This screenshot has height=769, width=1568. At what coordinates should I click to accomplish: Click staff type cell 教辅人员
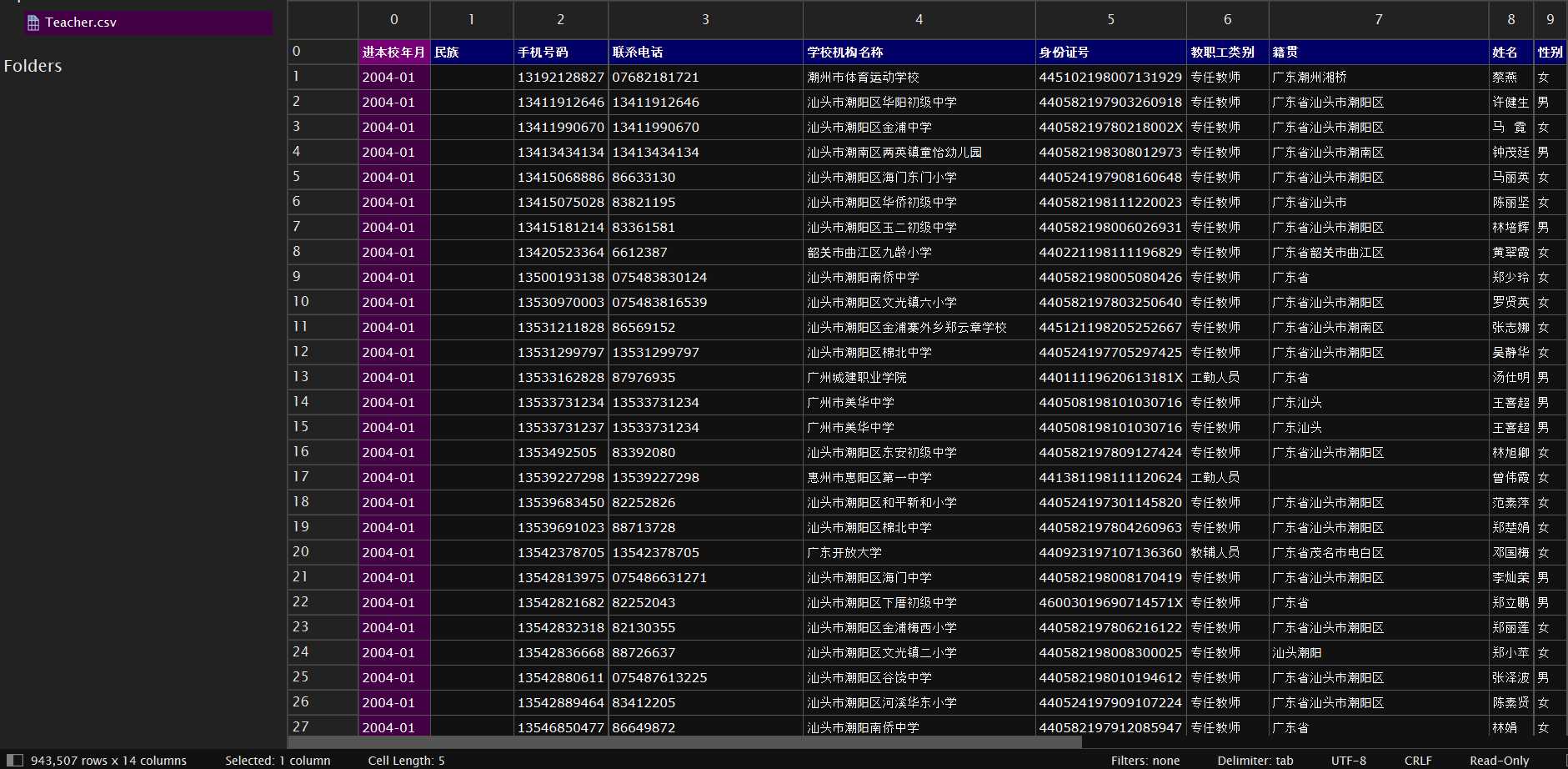pos(1228,552)
